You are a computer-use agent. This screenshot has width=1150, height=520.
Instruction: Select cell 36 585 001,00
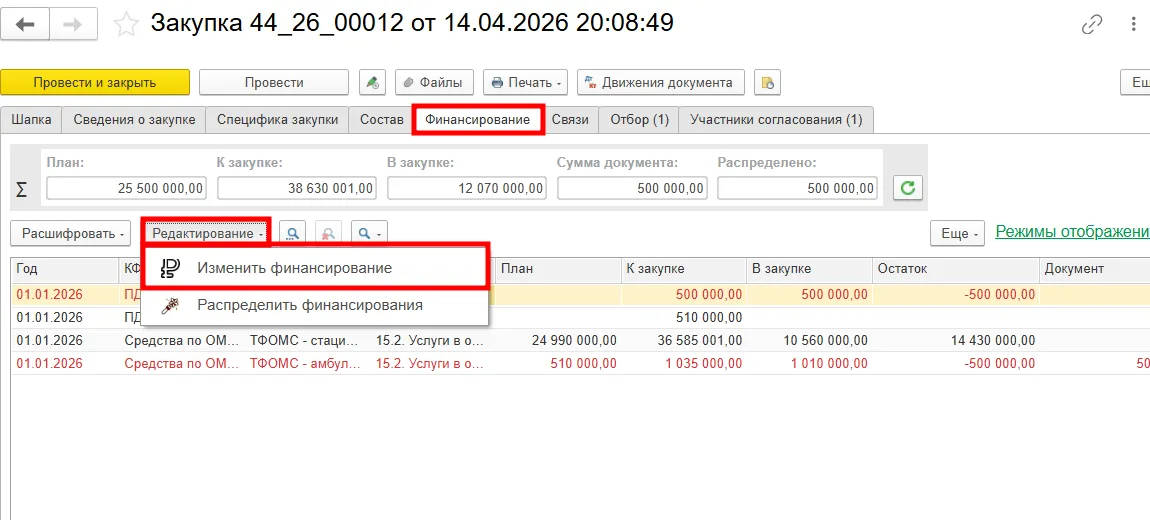tap(684, 340)
